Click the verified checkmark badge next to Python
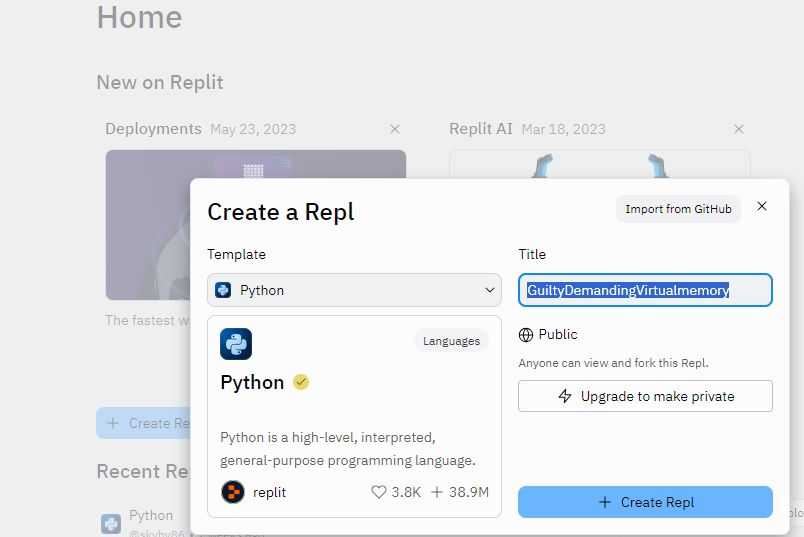Screen dimensions: 804x537 [x=301, y=382]
